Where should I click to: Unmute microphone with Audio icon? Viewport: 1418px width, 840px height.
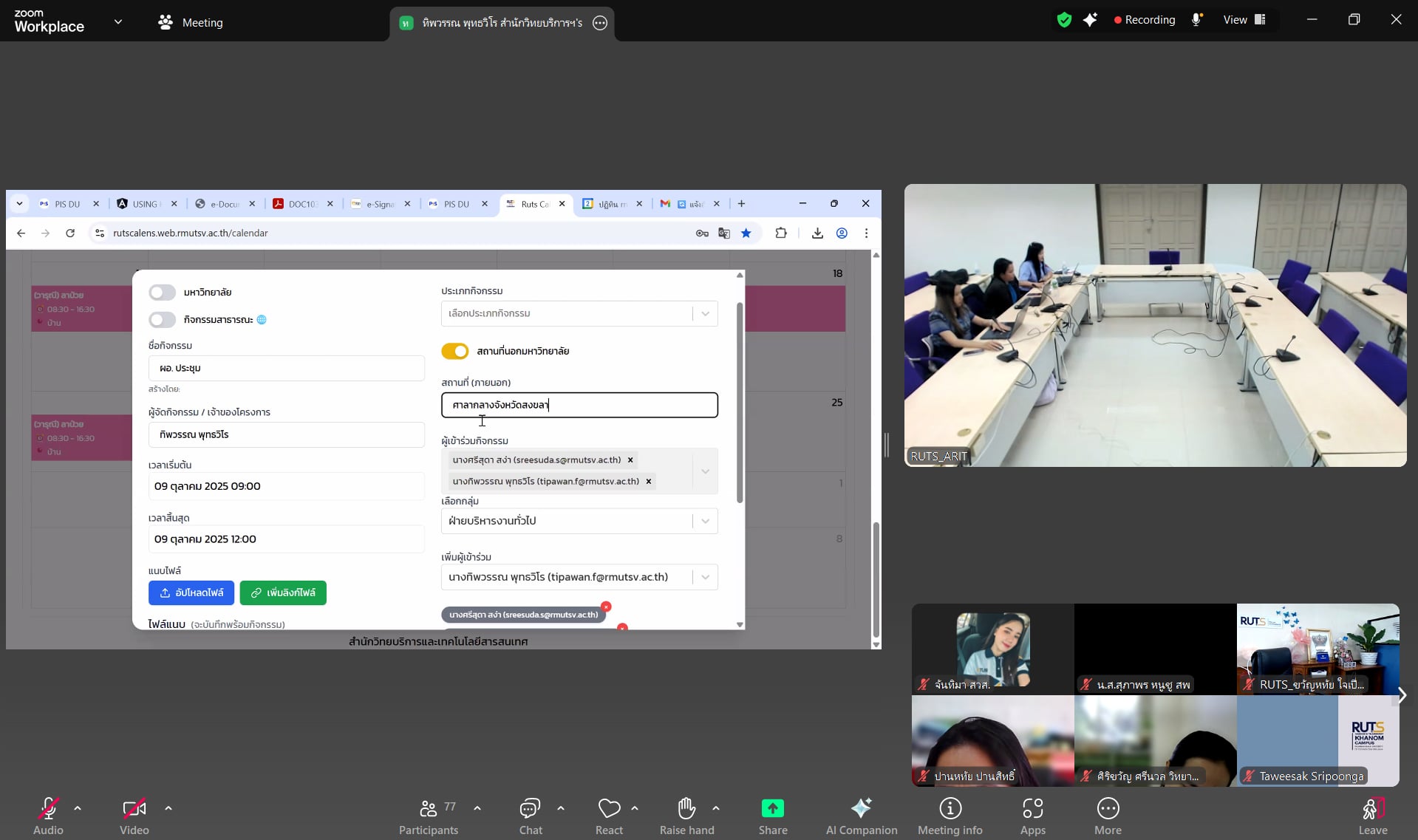click(x=48, y=809)
